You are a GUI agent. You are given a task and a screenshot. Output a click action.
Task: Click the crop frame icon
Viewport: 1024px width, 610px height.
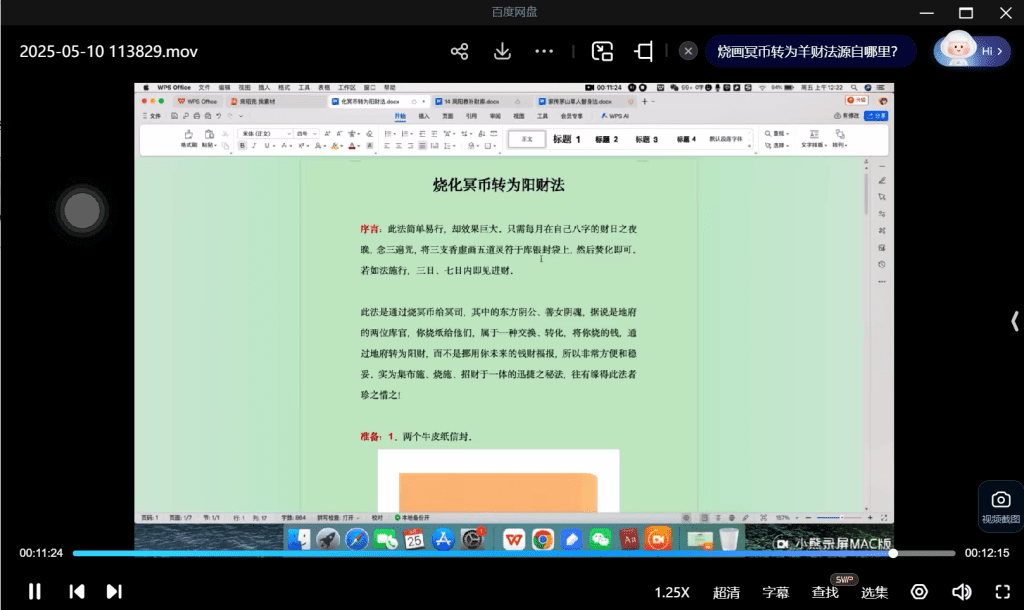click(644, 51)
